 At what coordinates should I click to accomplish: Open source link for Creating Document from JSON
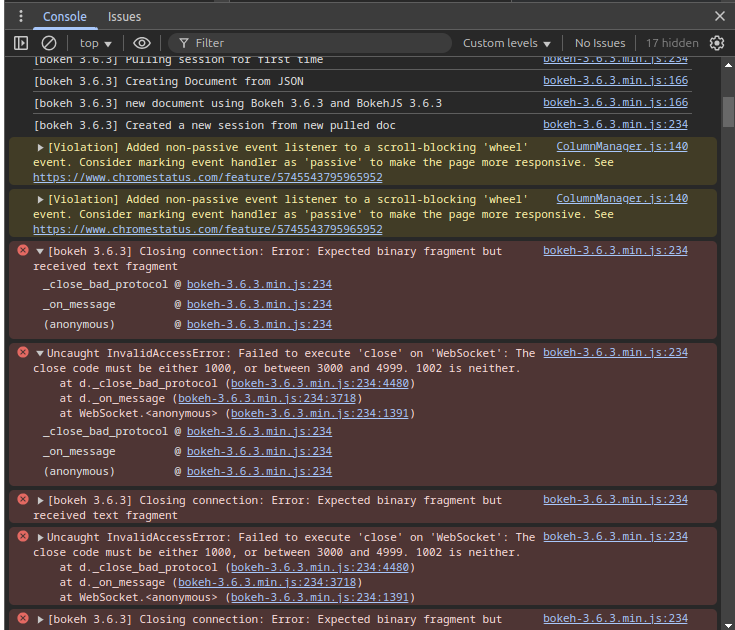click(615, 81)
